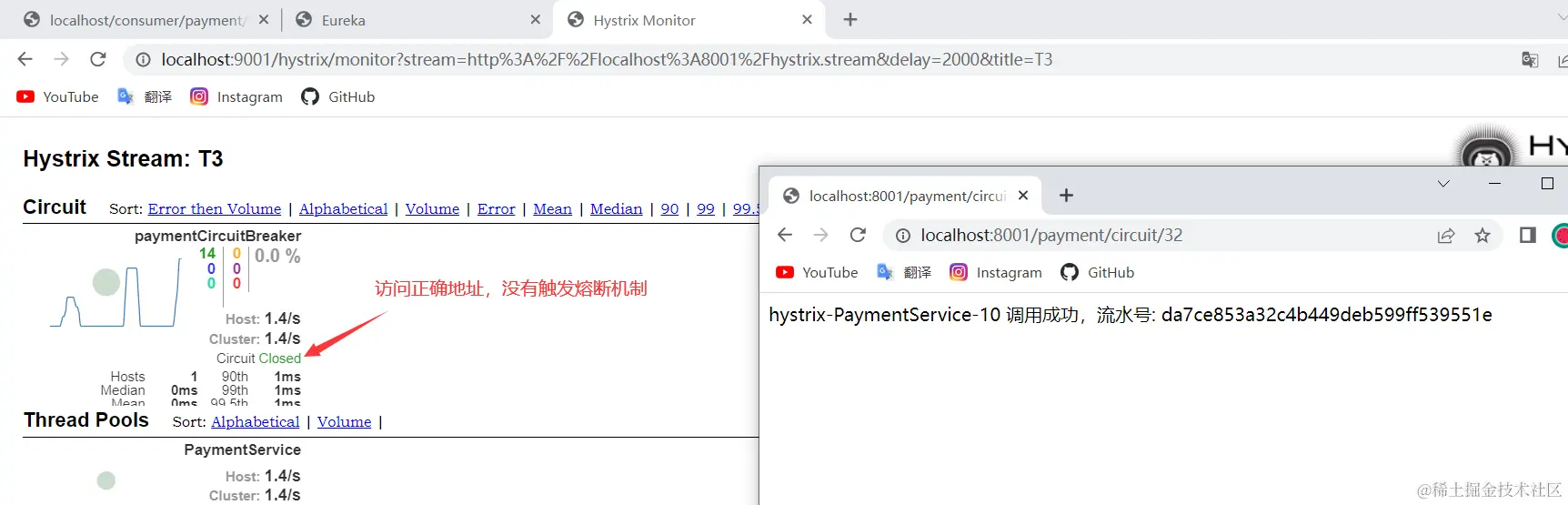The height and width of the screenshot is (505, 1568).
Task: Bookmark payment/circuit/32 page with star icon
Action: [x=1483, y=236]
